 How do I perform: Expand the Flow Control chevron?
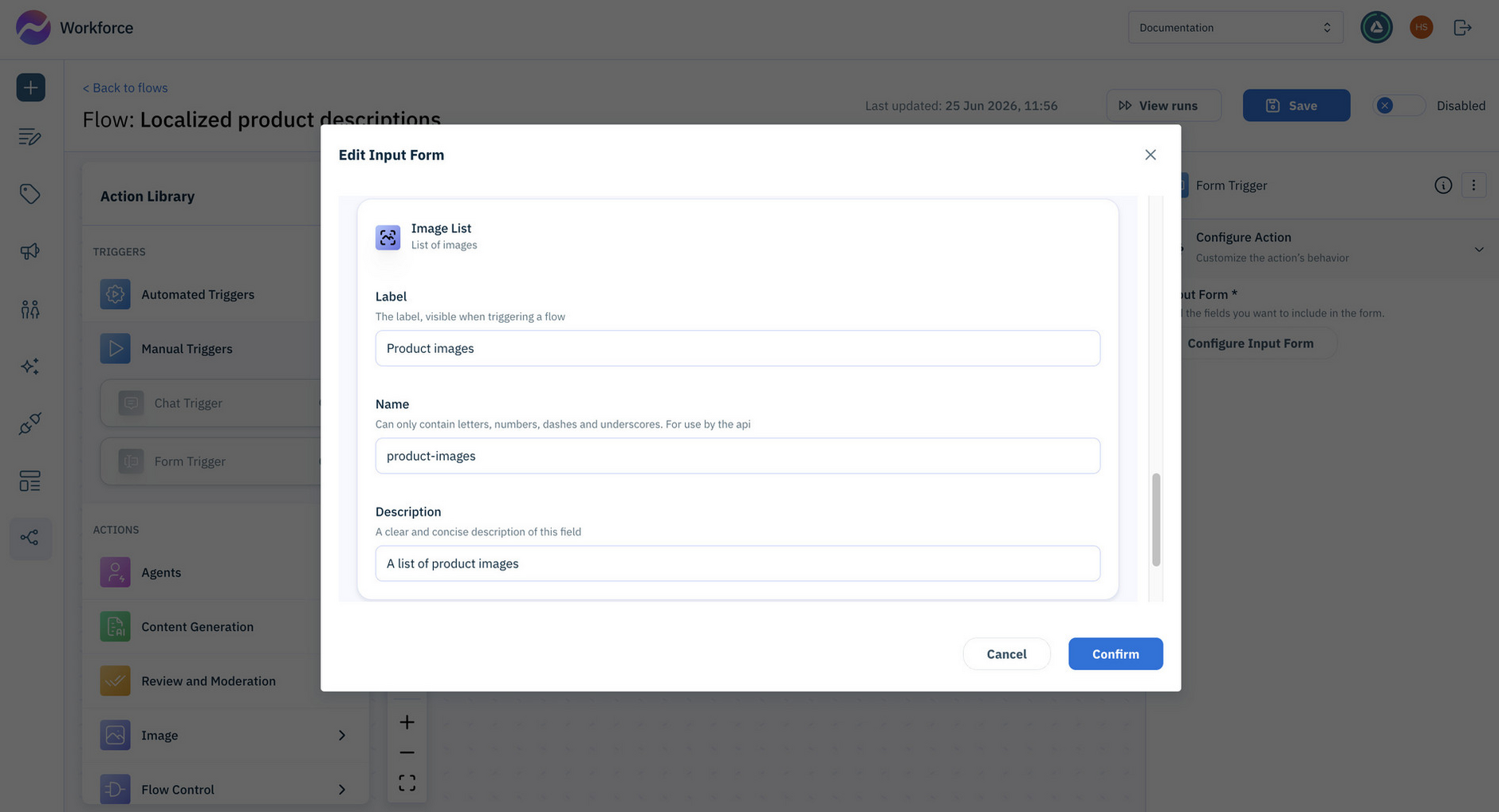(342, 790)
